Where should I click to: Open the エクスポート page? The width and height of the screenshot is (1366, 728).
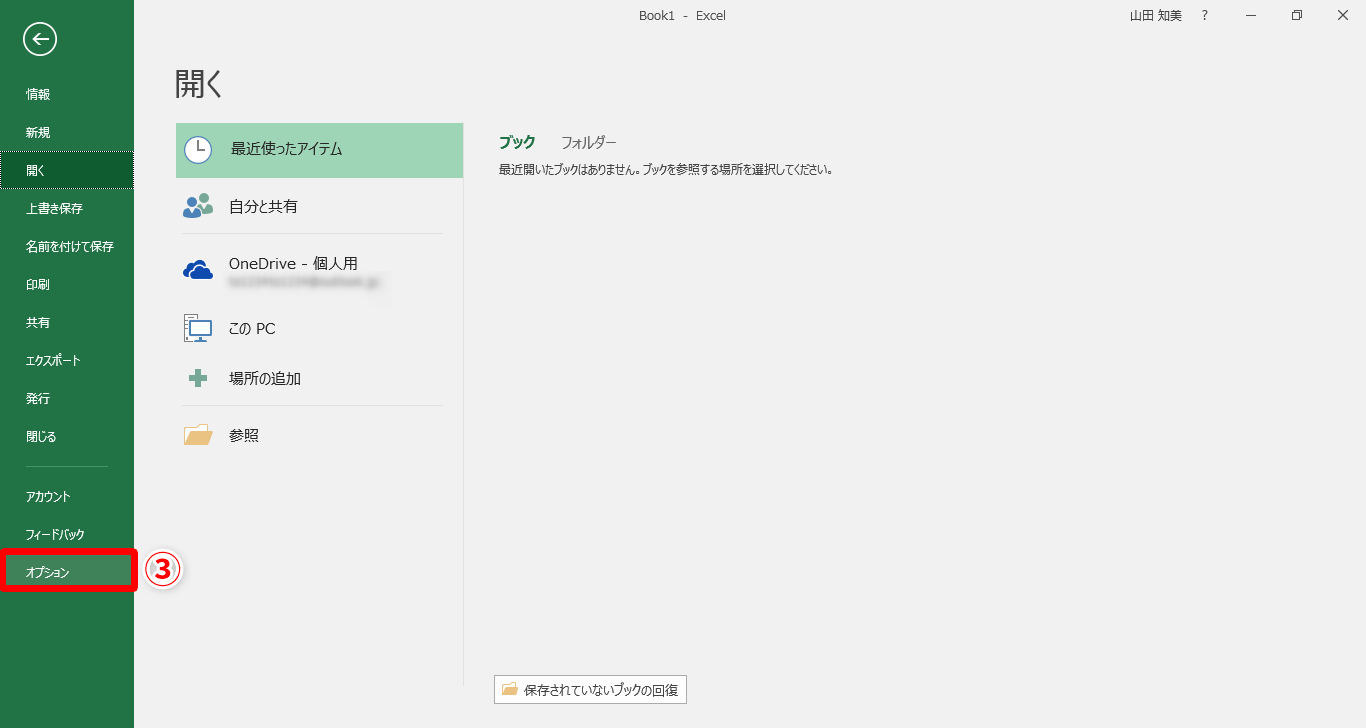(67, 360)
